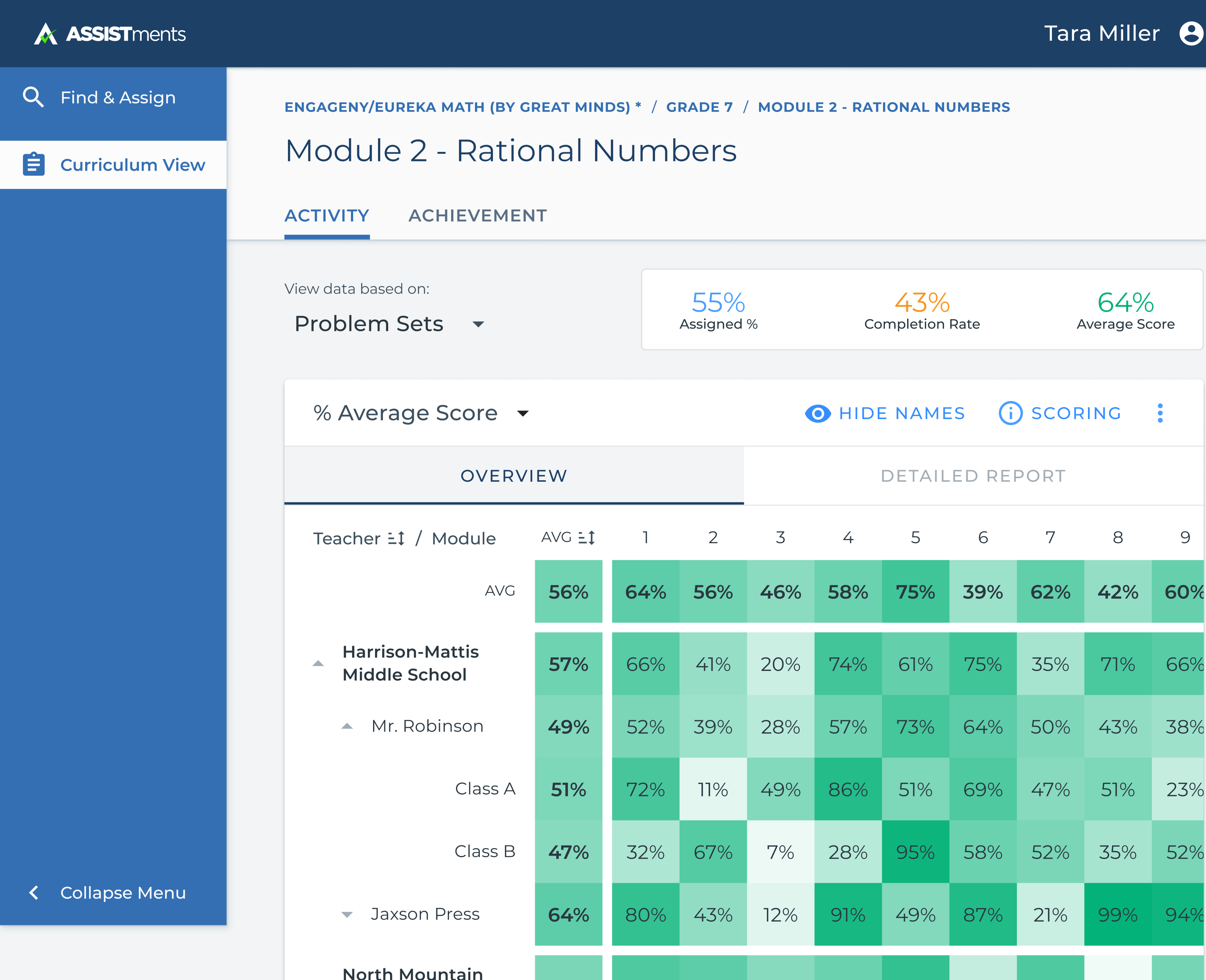Click the overall AVG 56% cell
This screenshot has width=1206, height=980.
568,592
